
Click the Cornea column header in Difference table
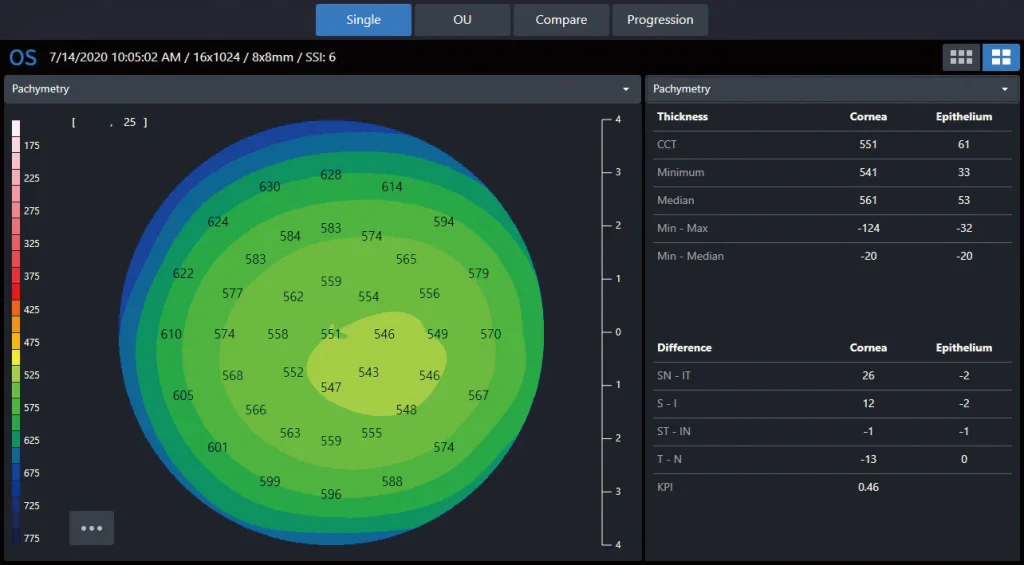pos(867,348)
